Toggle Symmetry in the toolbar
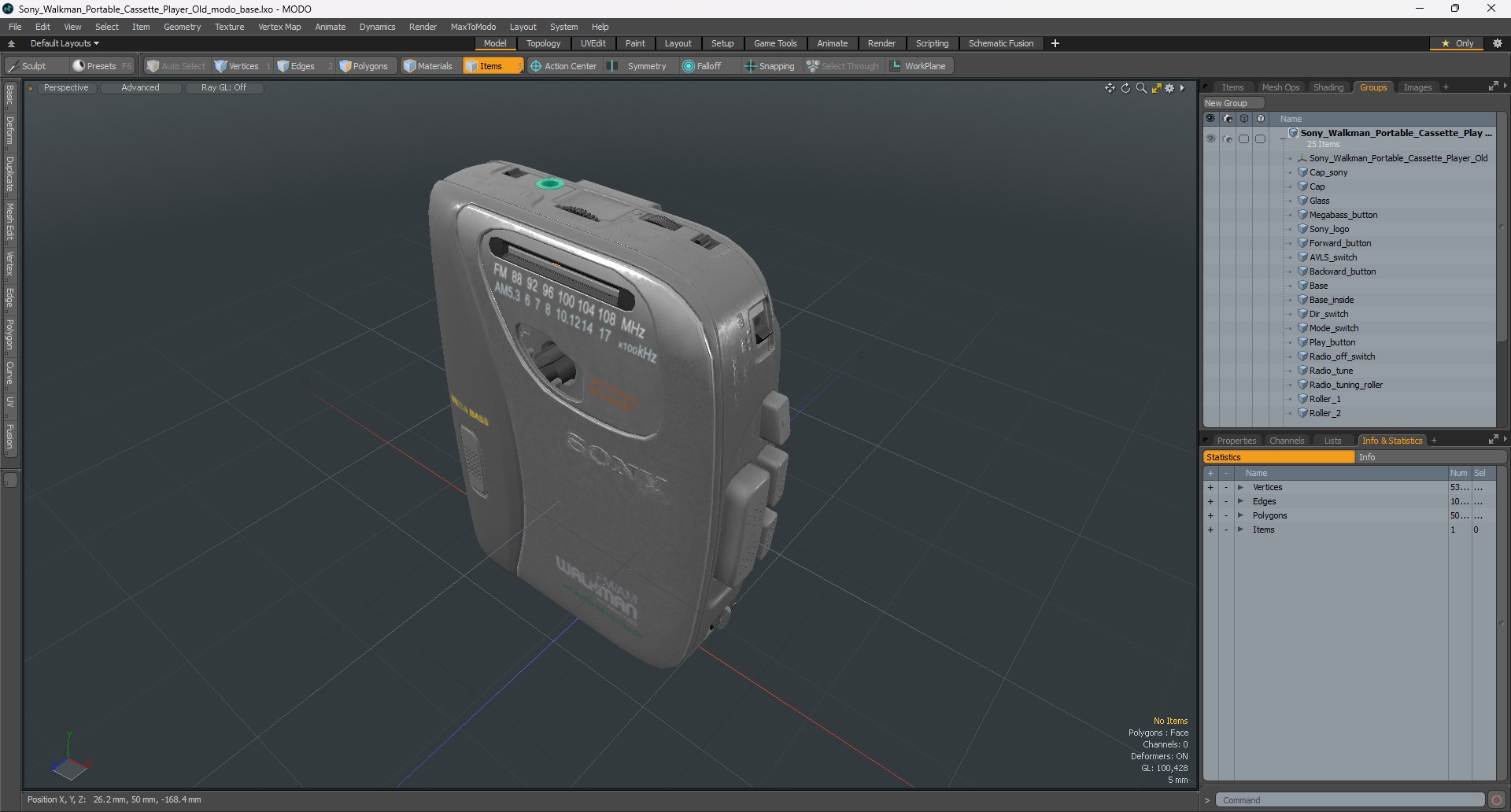 pos(638,66)
